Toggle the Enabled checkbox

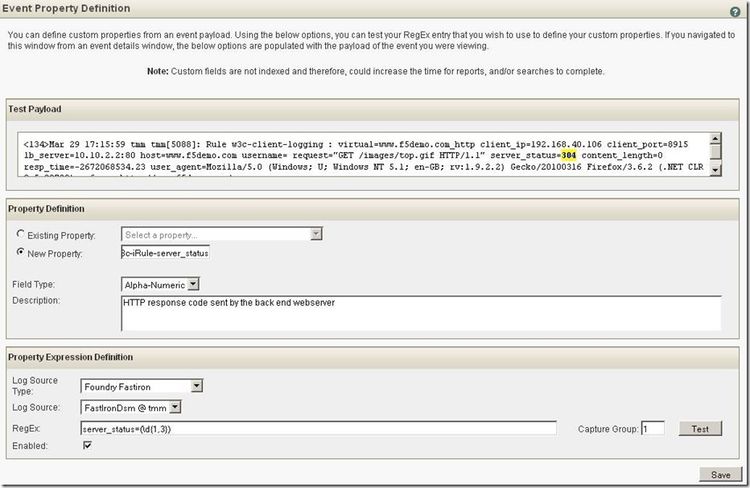click(88, 445)
